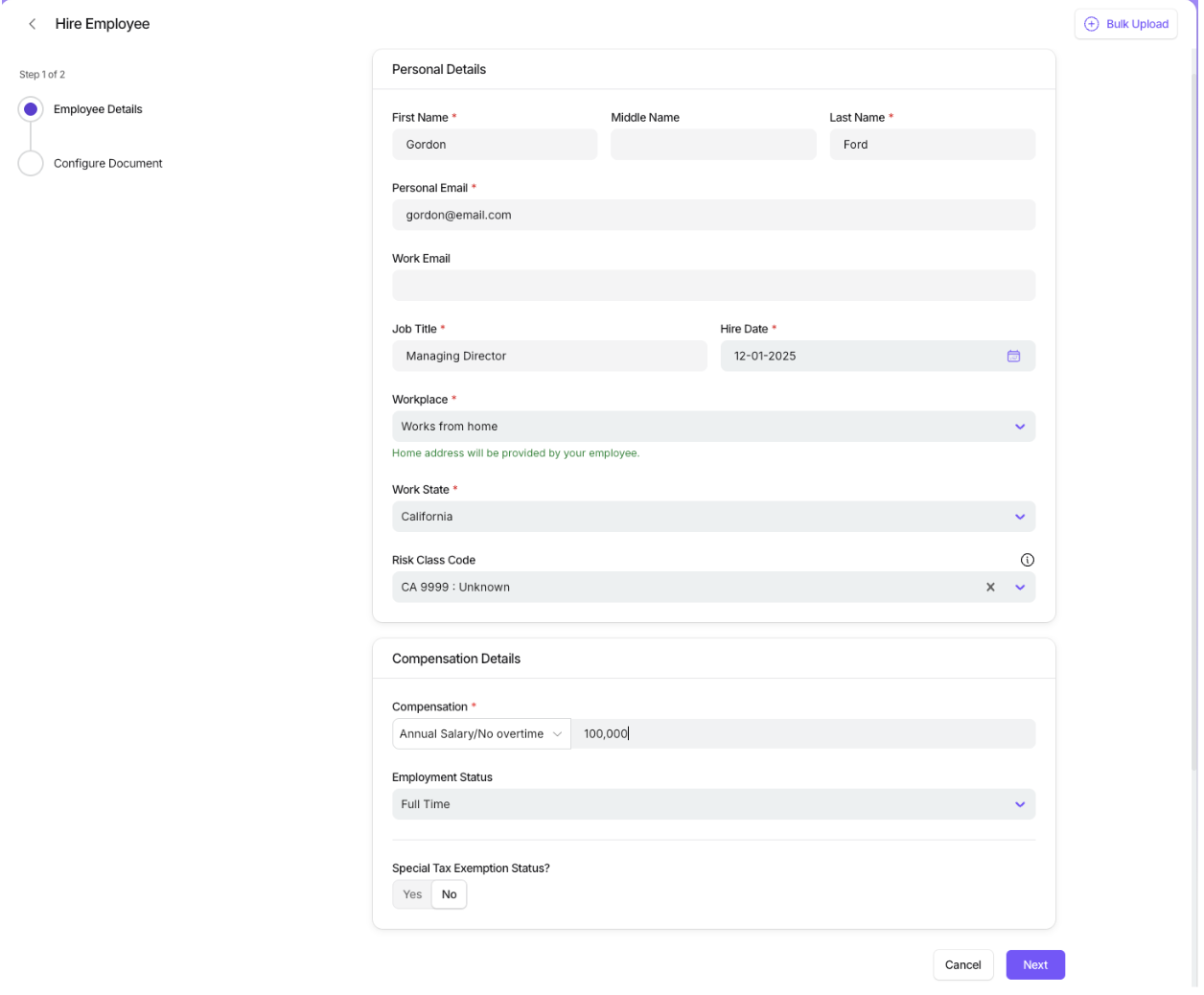This screenshot has width=1204, height=995.
Task: Click the Bulk Upload button
Action: (x=1125, y=24)
